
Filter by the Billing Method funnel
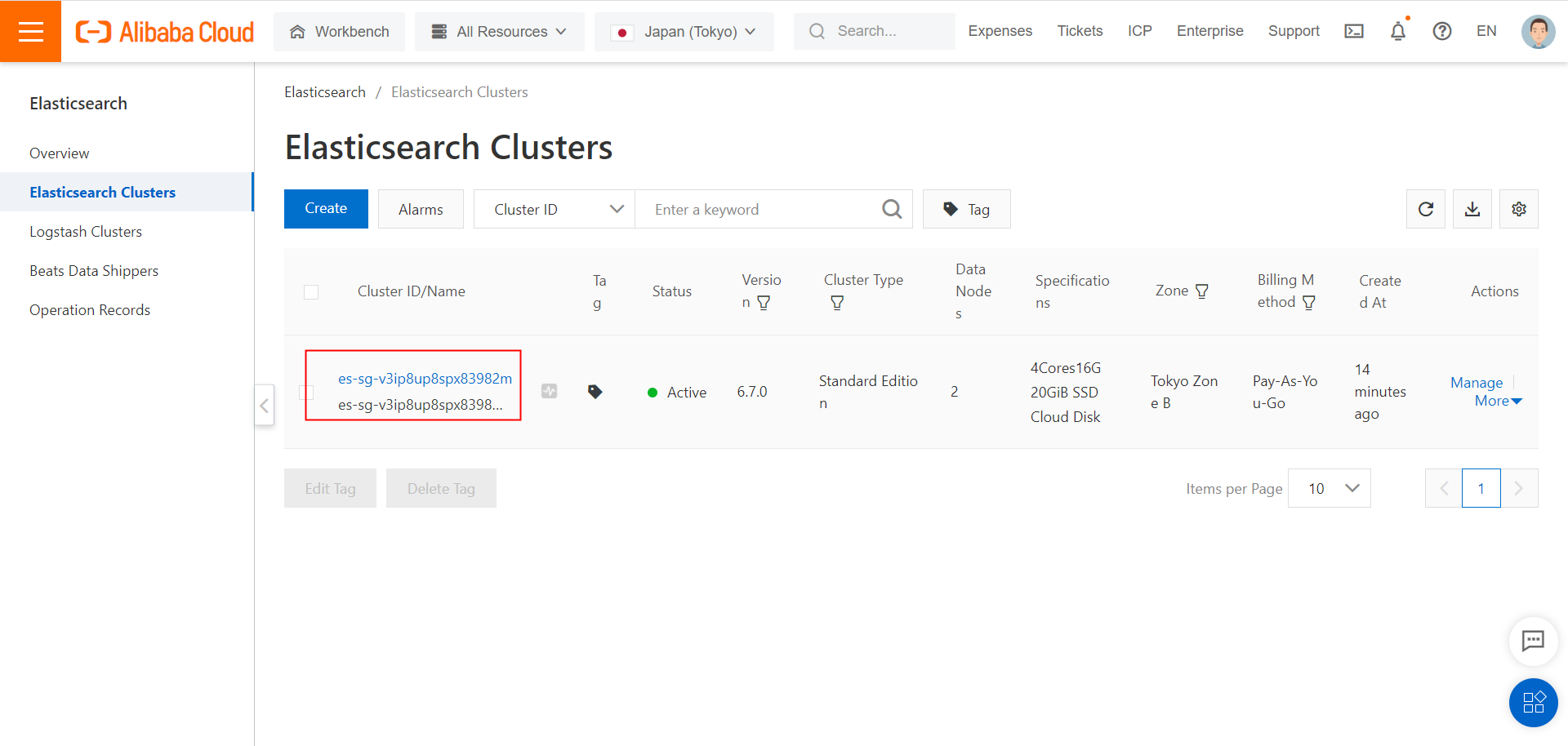click(1308, 303)
